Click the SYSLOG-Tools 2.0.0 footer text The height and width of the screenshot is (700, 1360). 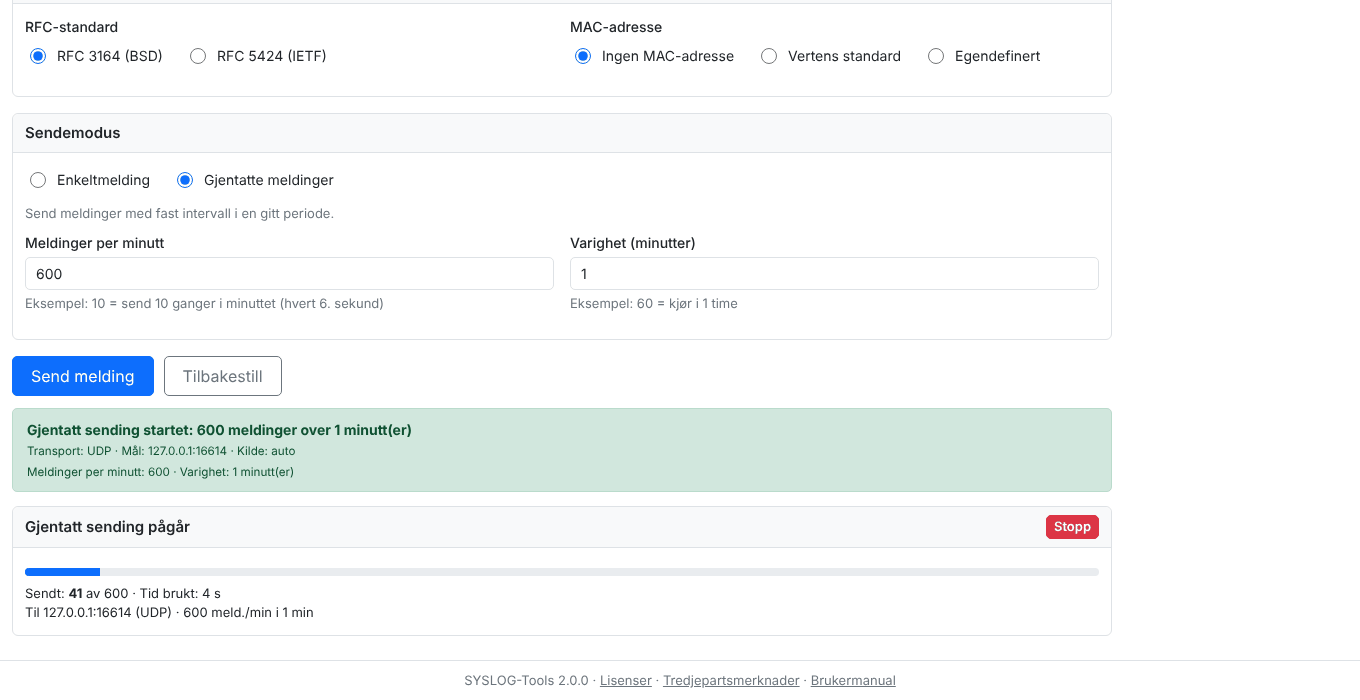tap(526, 680)
